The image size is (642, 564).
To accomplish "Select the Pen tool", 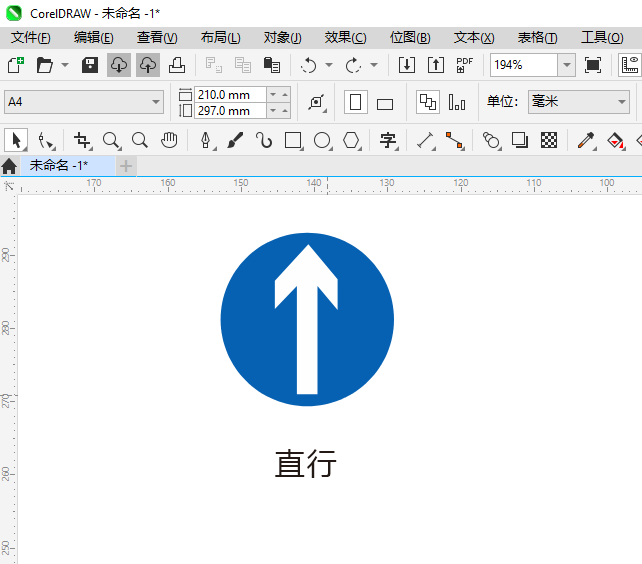I will pyautogui.click(x=206, y=140).
